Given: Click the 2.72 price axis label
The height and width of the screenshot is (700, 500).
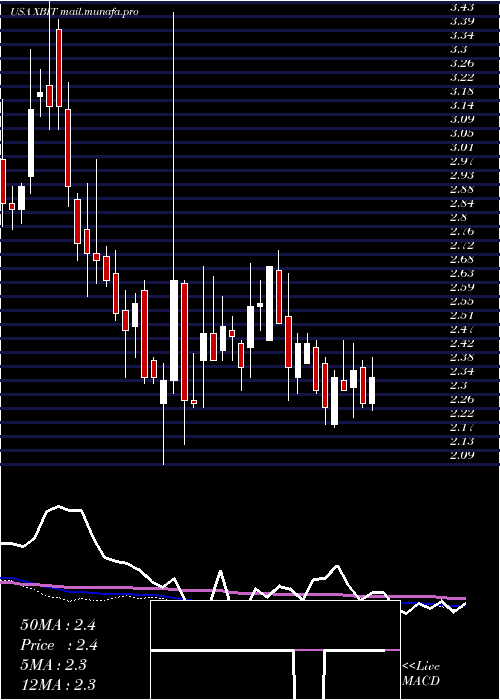Looking at the screenshot, I should pyautogui.click(x=462, y=245).
